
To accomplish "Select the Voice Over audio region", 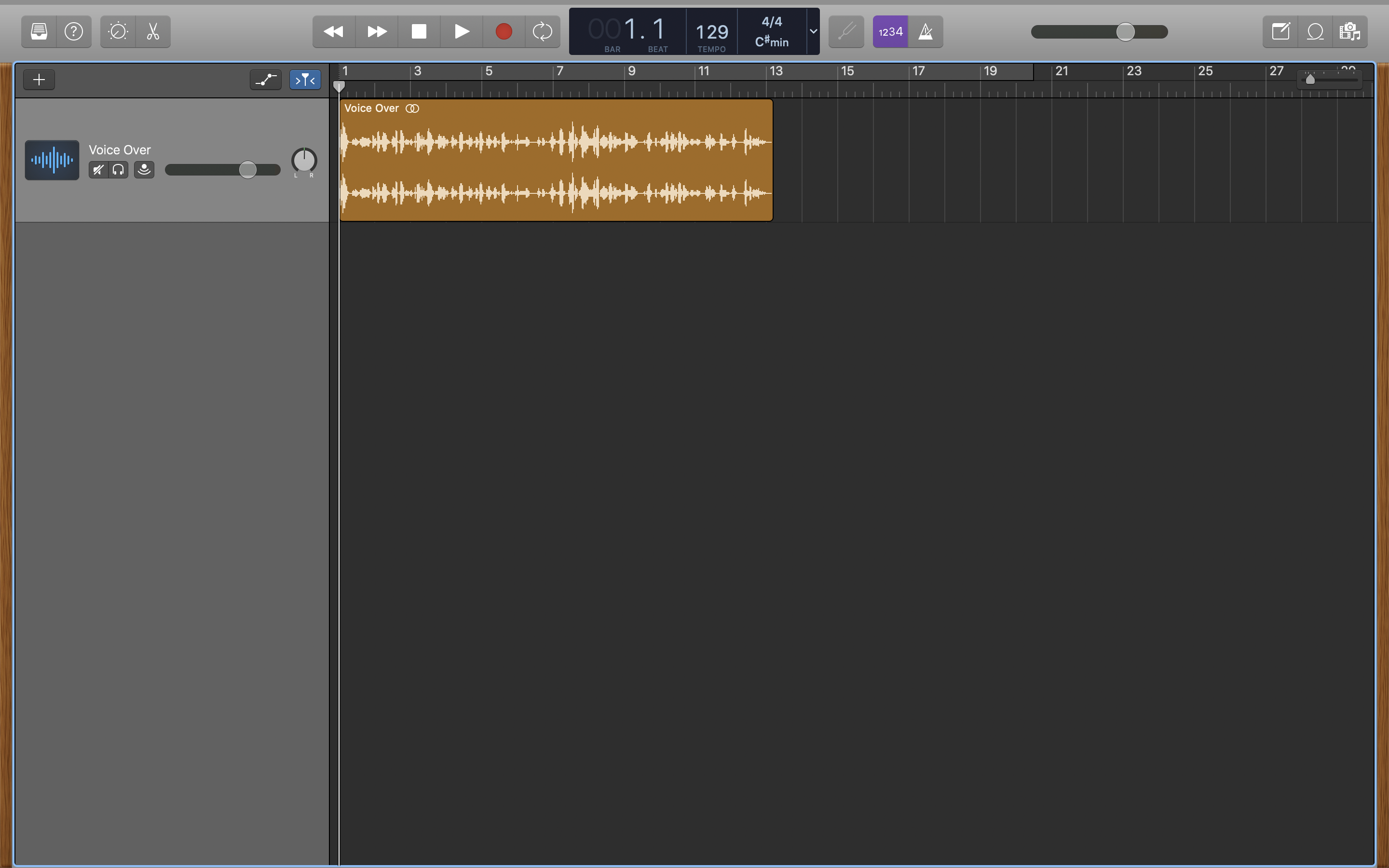I will (557, 161).
